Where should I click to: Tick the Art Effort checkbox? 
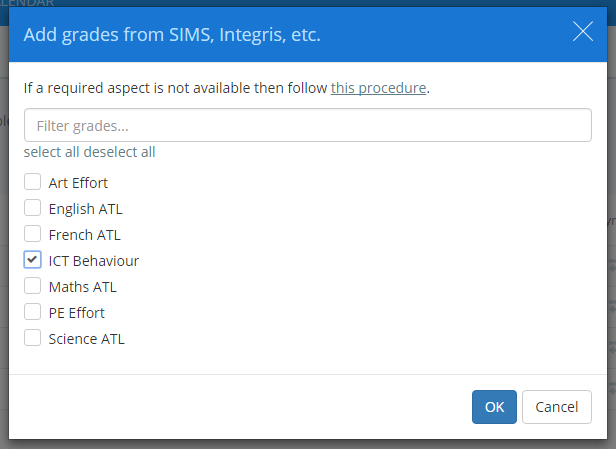pyautogui.click(x=32, y=182)
